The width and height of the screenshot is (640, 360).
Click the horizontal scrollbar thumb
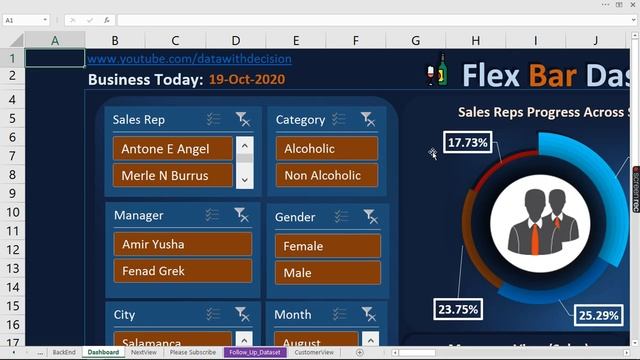click(x=417, y=352)
